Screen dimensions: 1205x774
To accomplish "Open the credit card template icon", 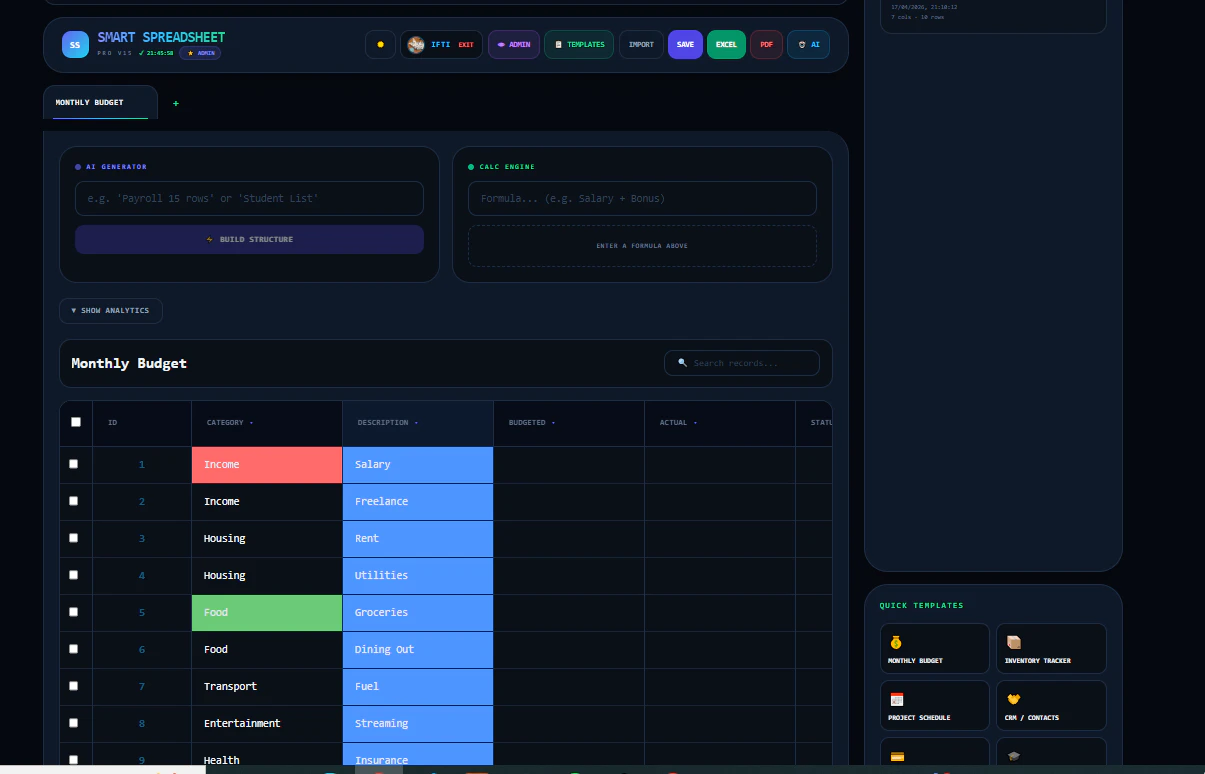I will tap(896, 756).
